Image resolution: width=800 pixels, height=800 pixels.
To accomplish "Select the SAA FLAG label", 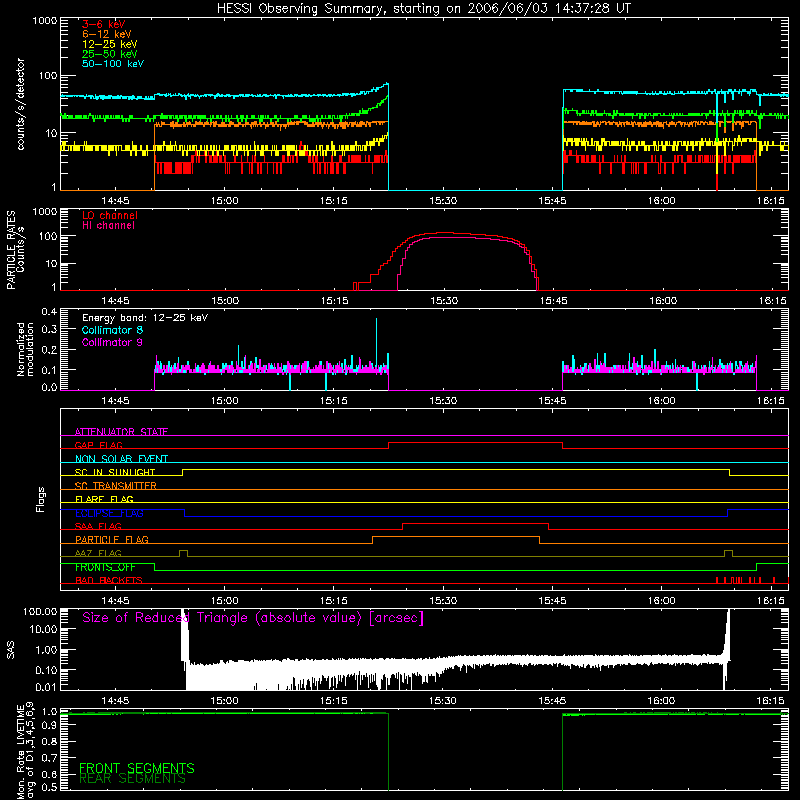I will point(98,526).
